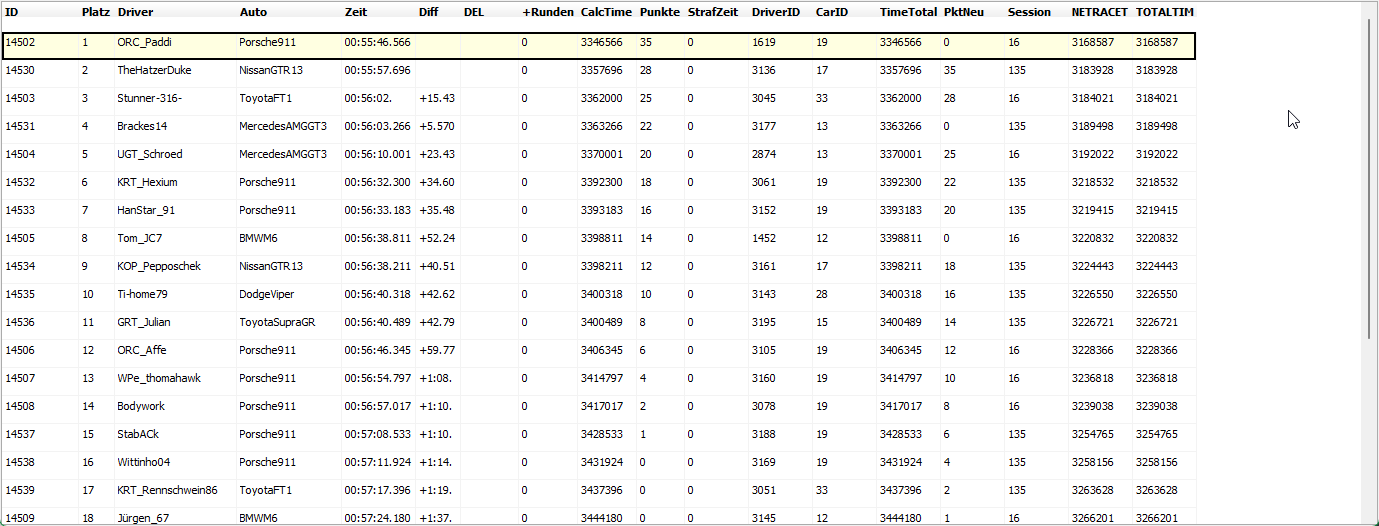Click the vertical scrollbar thumb
This screenshot has width=1379, height=526.
(x=1370, y=180)
